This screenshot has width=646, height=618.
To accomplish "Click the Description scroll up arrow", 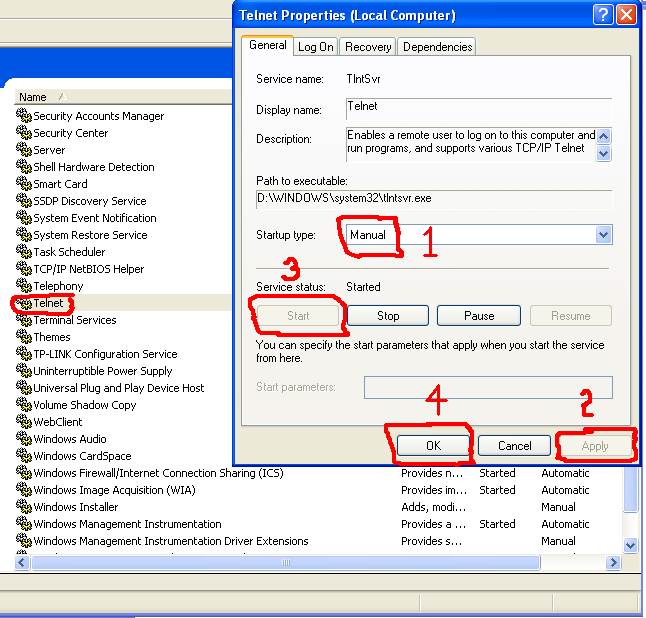I will pyautogui.click(x=604, y=136).
